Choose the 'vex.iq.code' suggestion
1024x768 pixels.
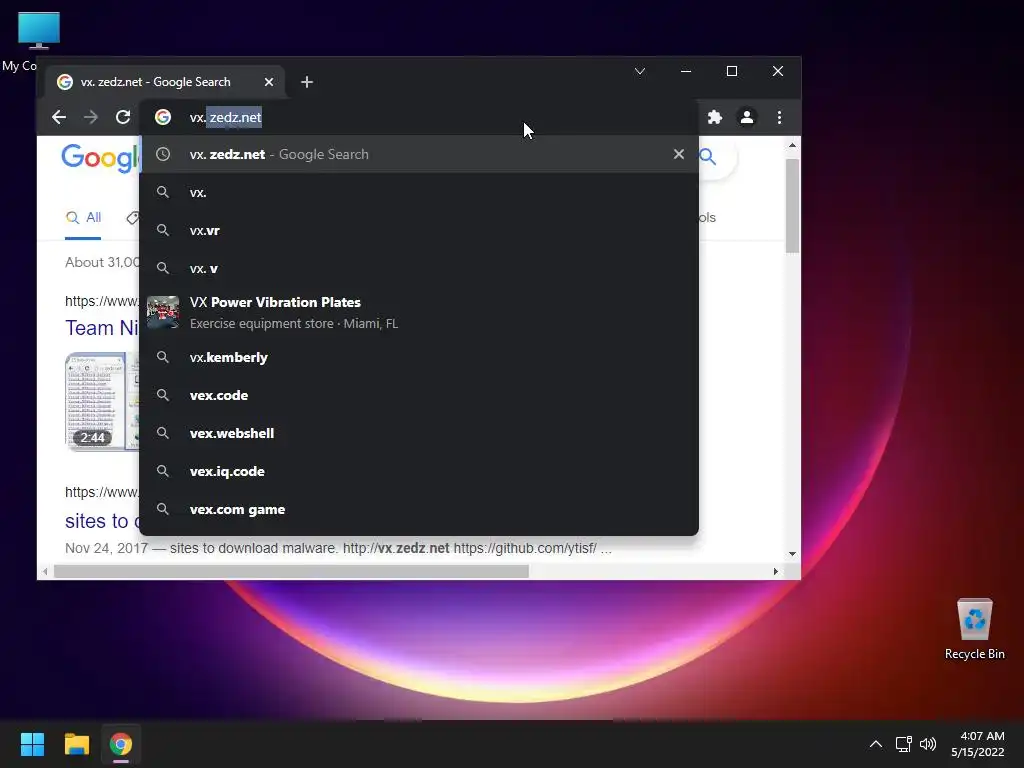(419, 471)
